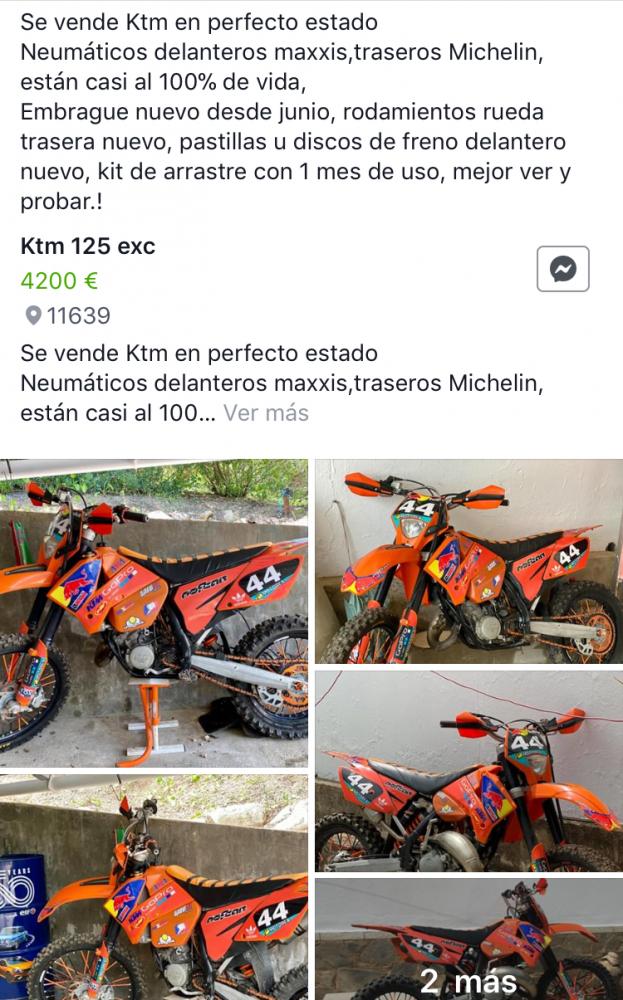Open the photo showing the bike's headlight front
Screen dimensions: 623x1000
pos(469,561)
